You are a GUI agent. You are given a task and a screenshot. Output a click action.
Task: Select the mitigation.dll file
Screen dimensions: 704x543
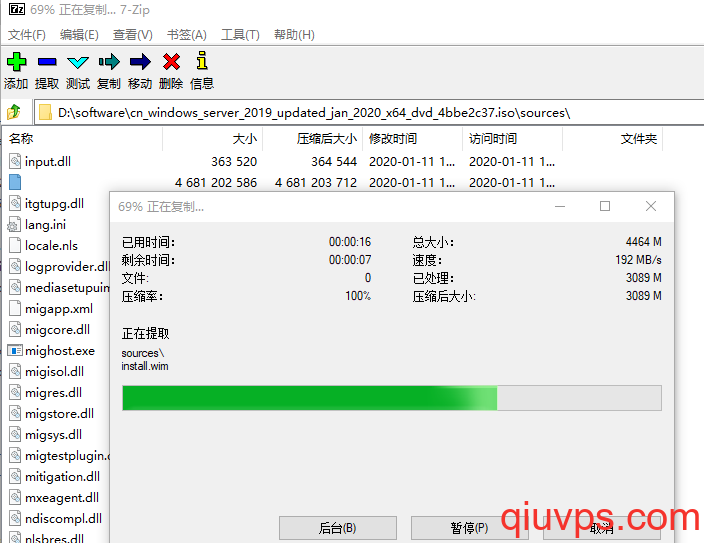coord(62,477)
